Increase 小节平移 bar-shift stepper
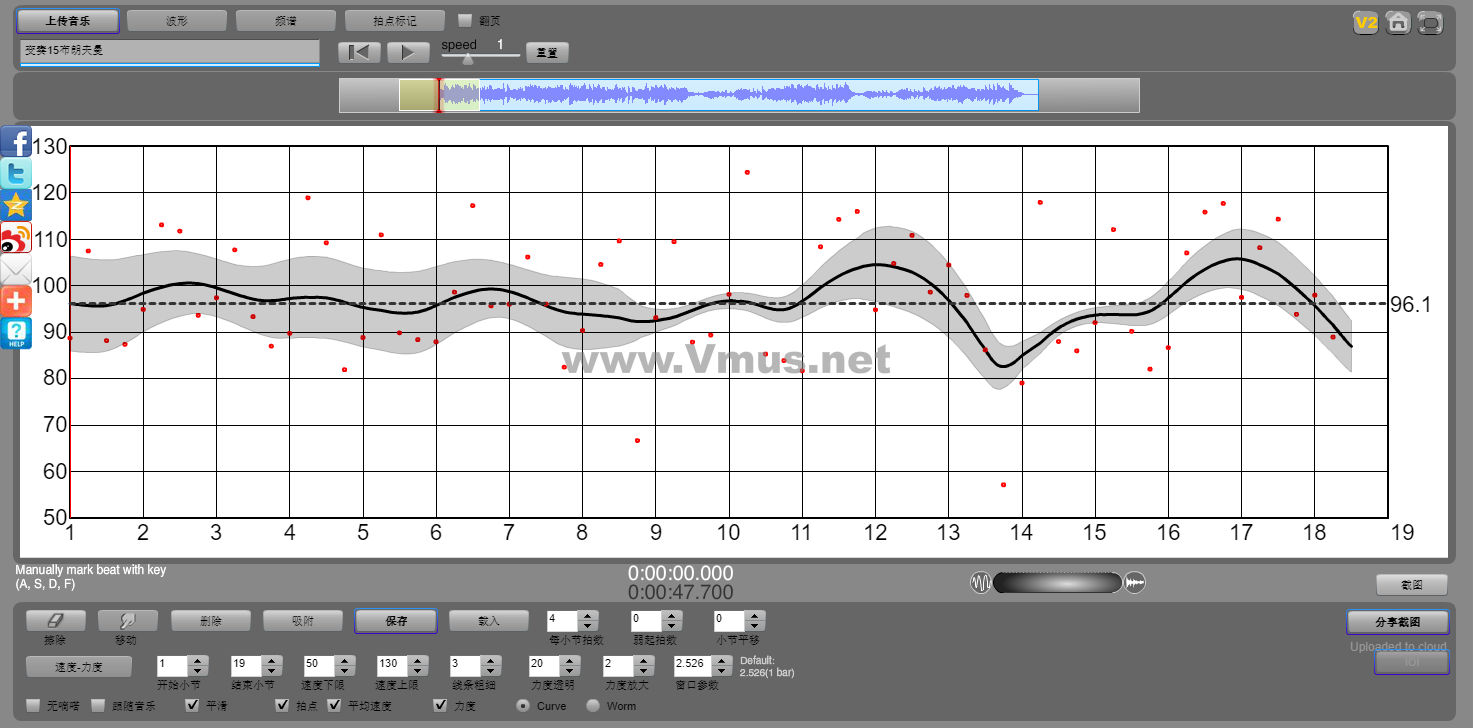The width and height of the screenshot is (1473, 728). tap(755, 616)
